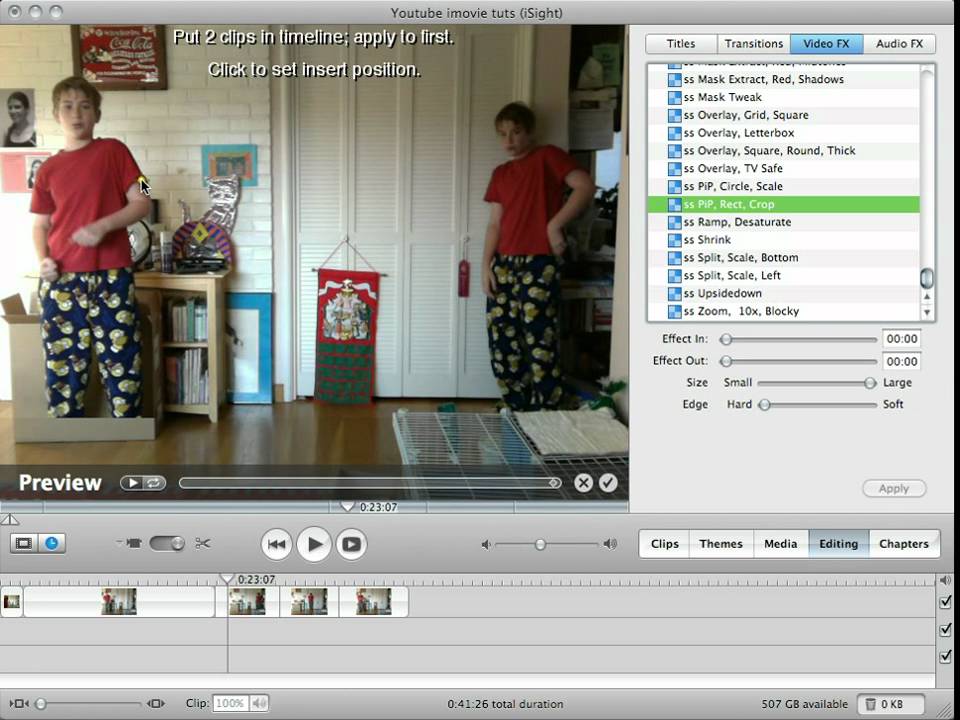Mute using low-volume speaker icon
This screenshot has height=720, width=960.
tap(486, 544)
